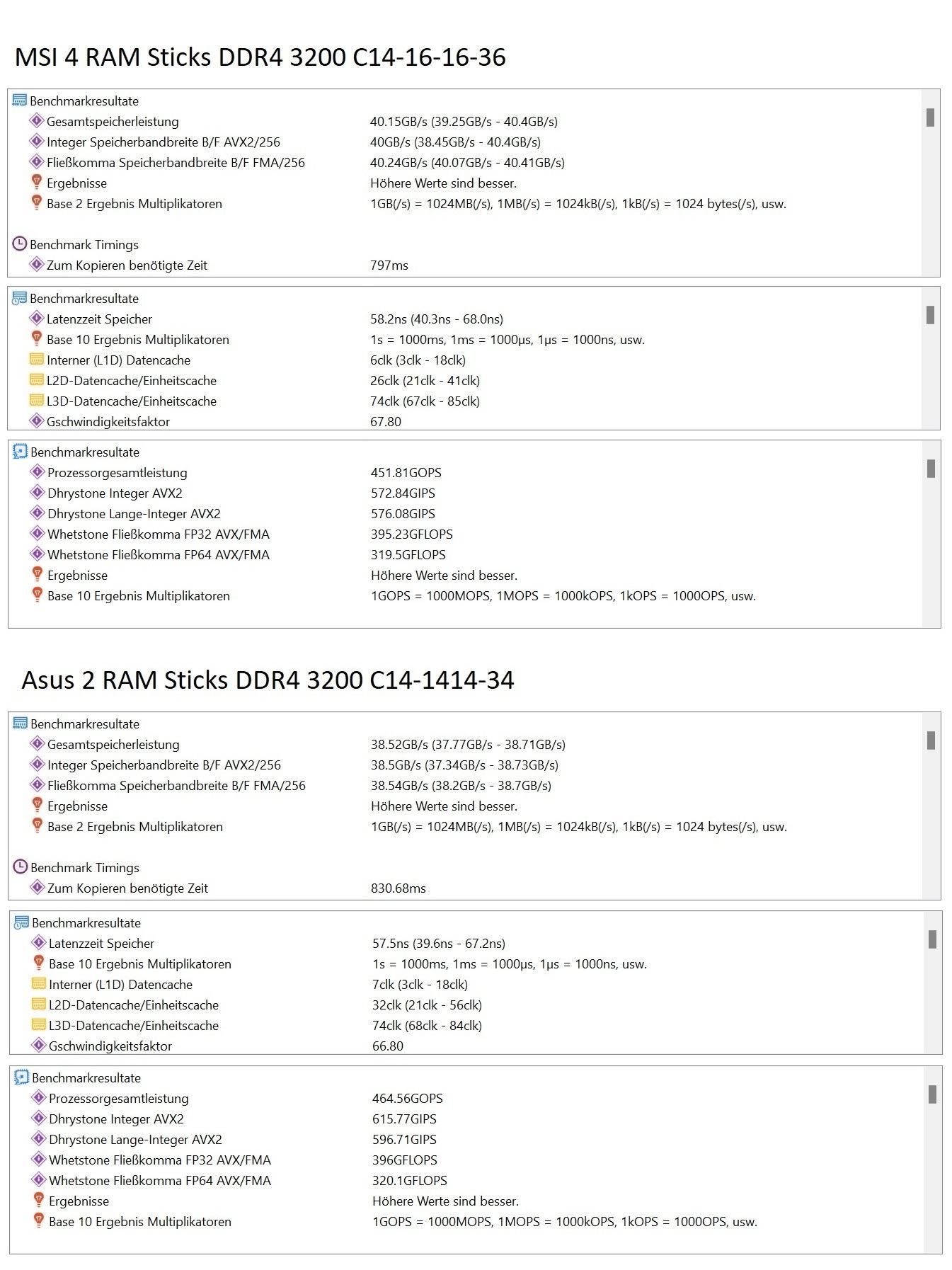Click the icon beside Latenzzeit Speicher 58.2ns
Viewport: 952px width, 1270px height.
pyautogui.click(x=37, y=318)
